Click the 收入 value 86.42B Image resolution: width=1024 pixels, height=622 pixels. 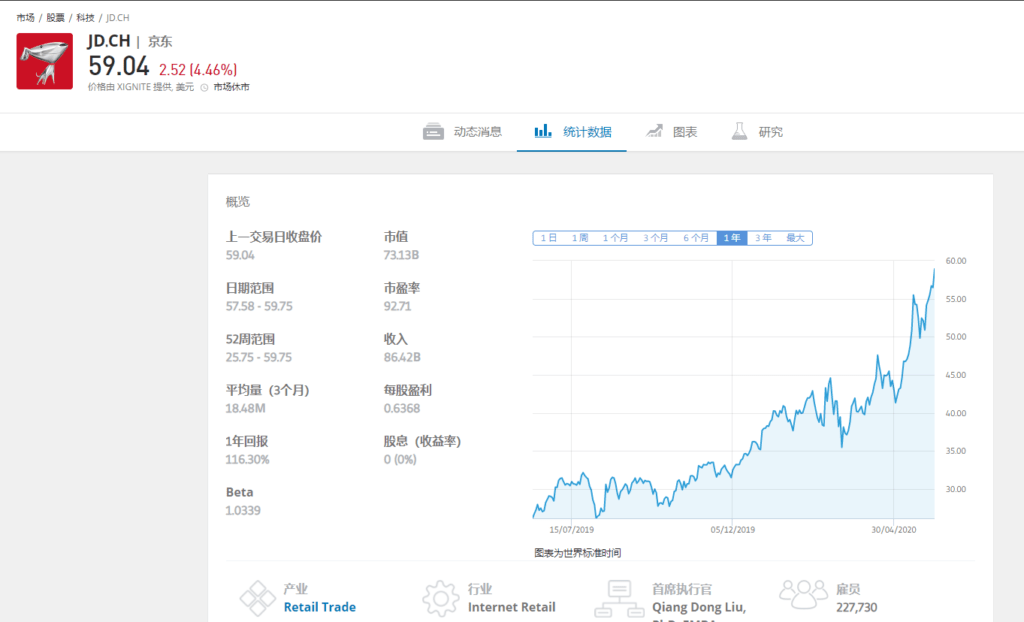tap(402, 357)
